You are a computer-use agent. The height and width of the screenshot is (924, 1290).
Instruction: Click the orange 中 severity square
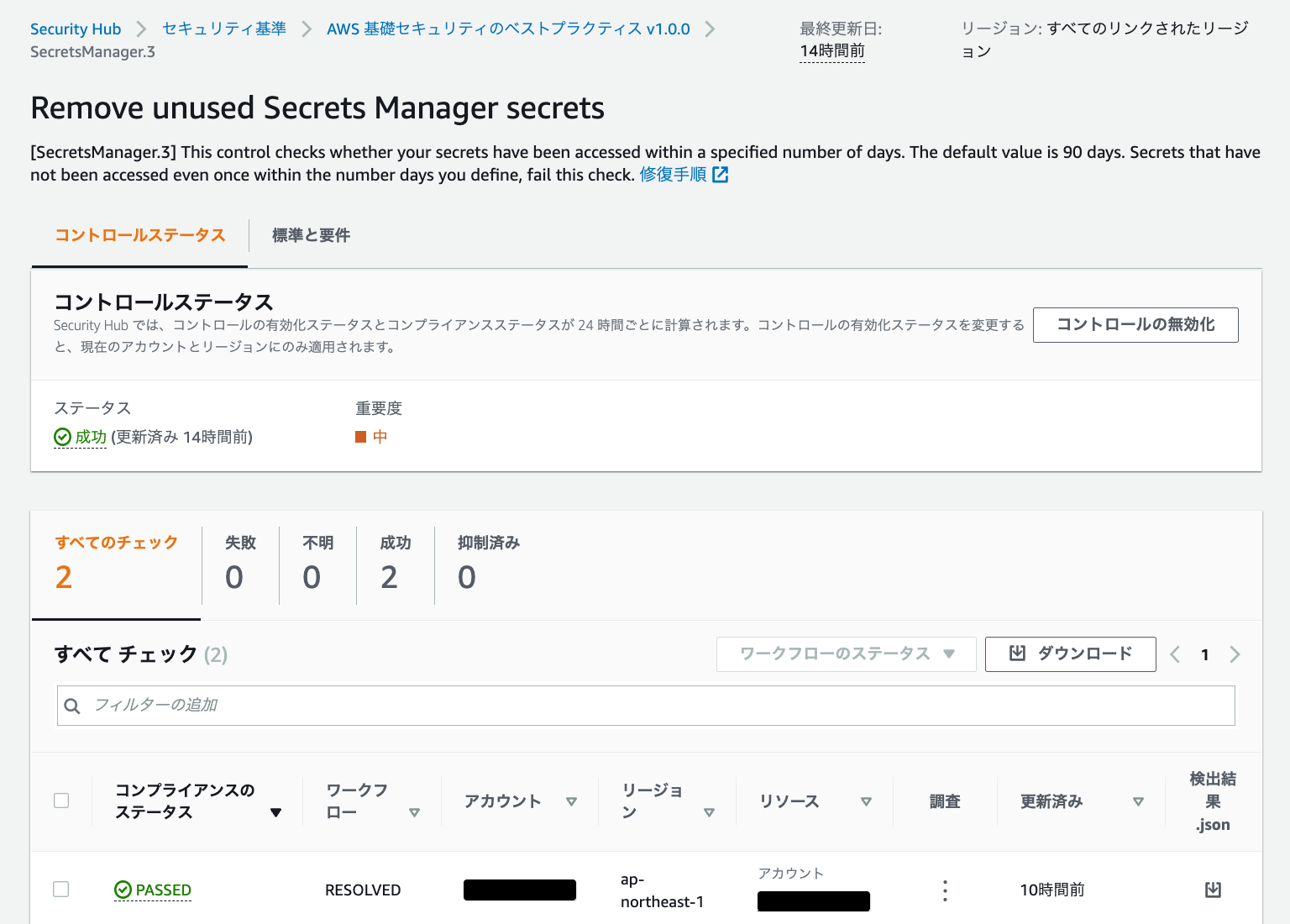tap(359, 437)
